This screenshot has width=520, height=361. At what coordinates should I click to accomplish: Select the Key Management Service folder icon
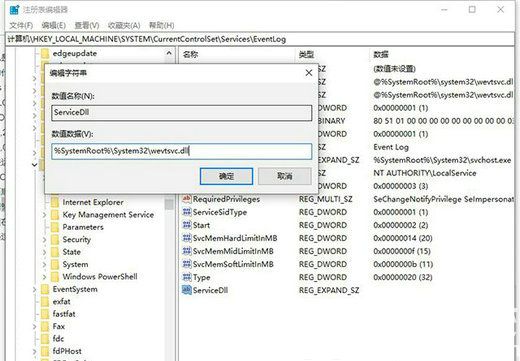tap(55, 215)
